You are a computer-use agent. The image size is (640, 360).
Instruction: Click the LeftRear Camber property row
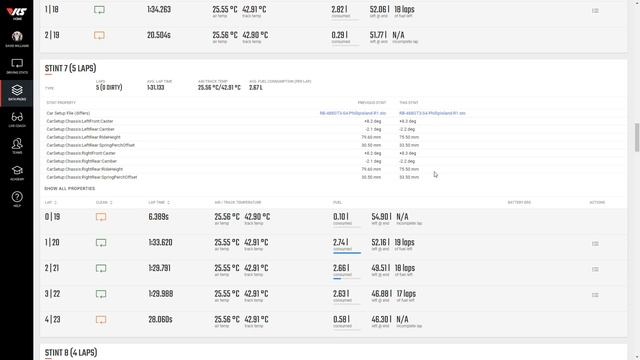tap(334, 129)
